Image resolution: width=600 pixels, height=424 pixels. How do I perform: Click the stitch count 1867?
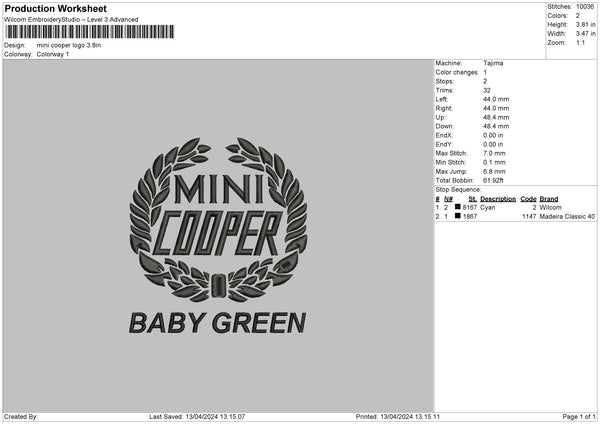pos(470,217)
